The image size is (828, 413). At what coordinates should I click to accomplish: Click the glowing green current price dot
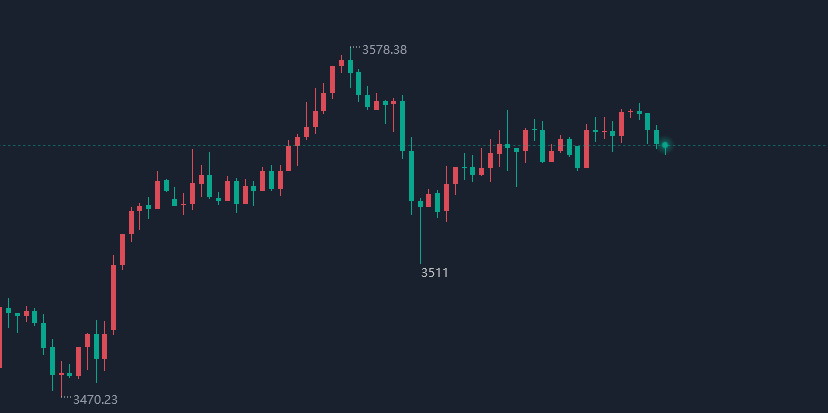point(665,145)
